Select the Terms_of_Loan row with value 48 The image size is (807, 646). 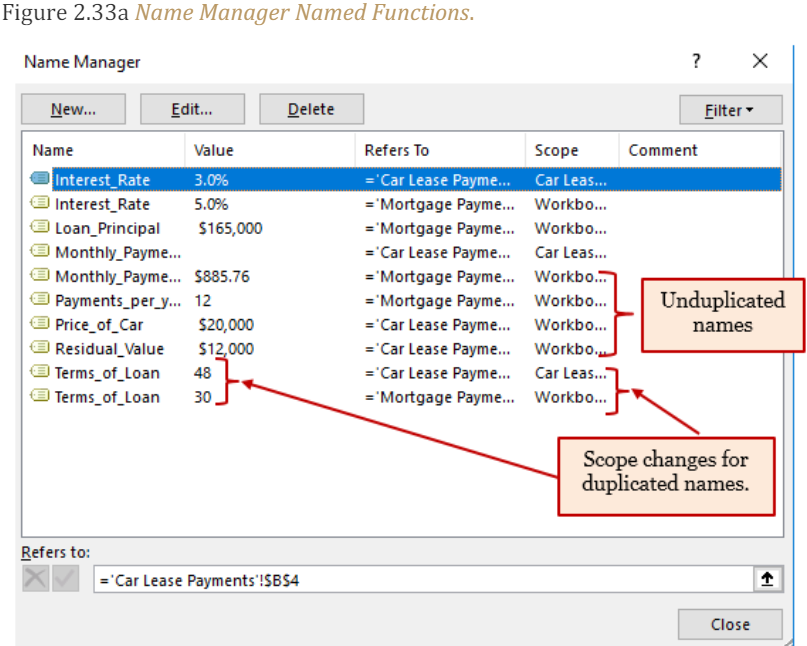click(x=405, y=373)
